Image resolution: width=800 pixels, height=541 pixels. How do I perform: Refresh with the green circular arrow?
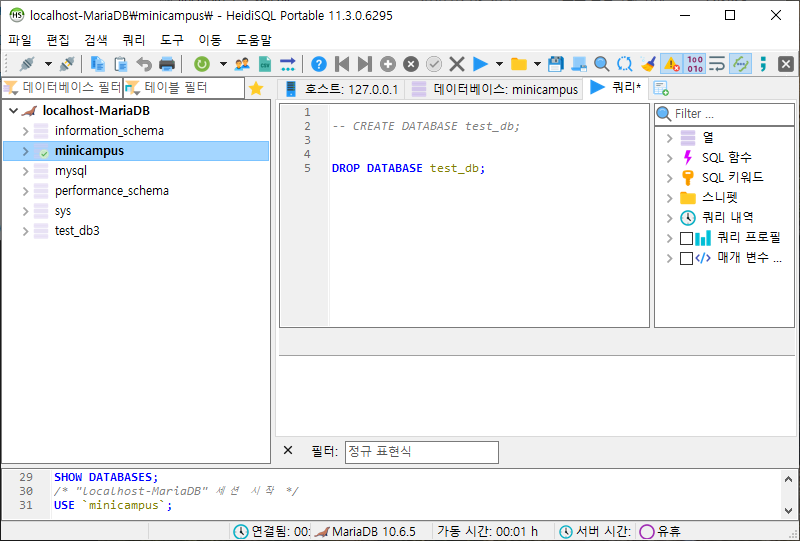202,64
